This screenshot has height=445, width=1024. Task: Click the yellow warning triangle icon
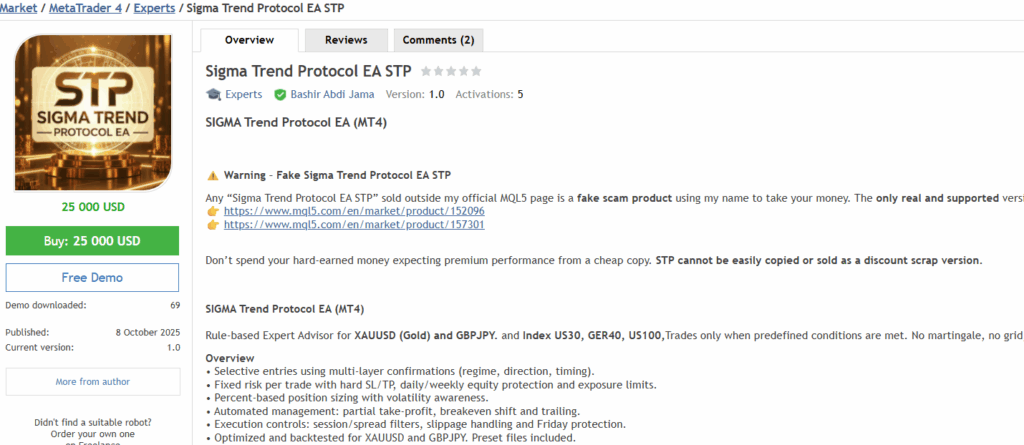211,175
